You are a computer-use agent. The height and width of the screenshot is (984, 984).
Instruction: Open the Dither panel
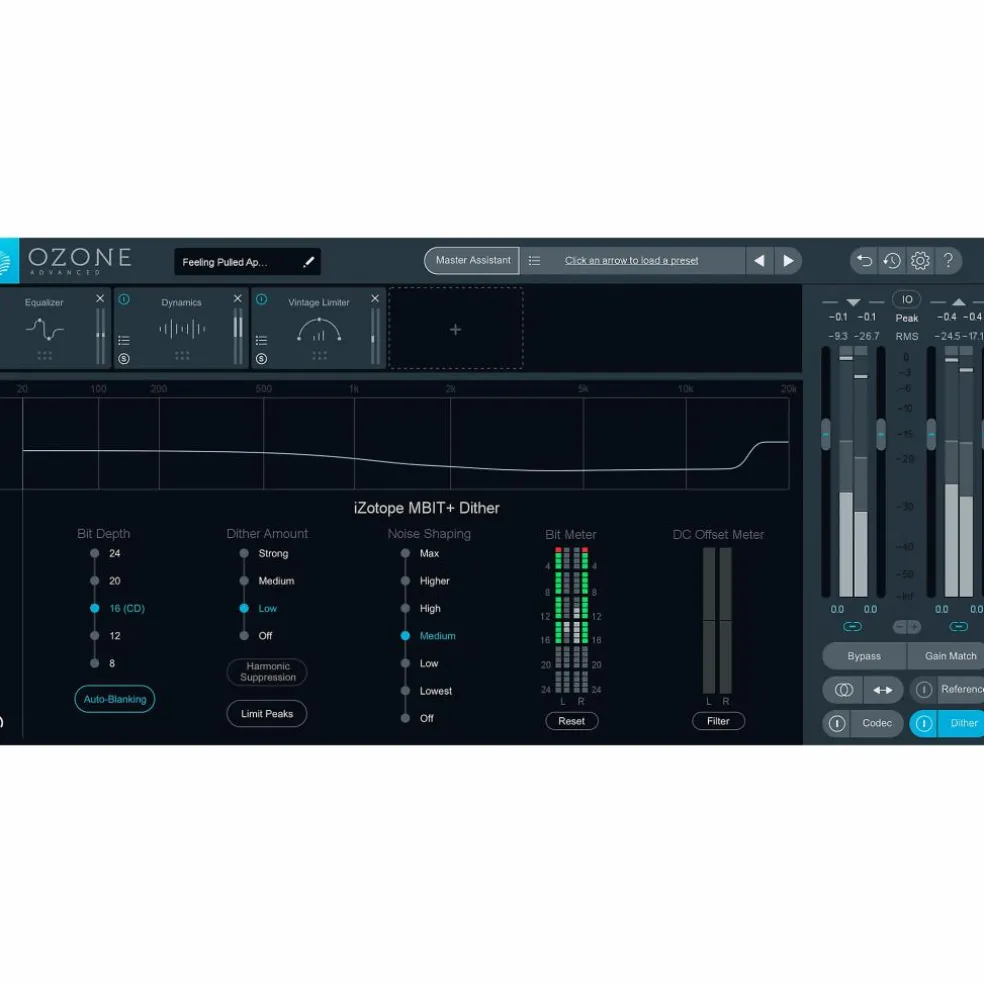point(961,724)
